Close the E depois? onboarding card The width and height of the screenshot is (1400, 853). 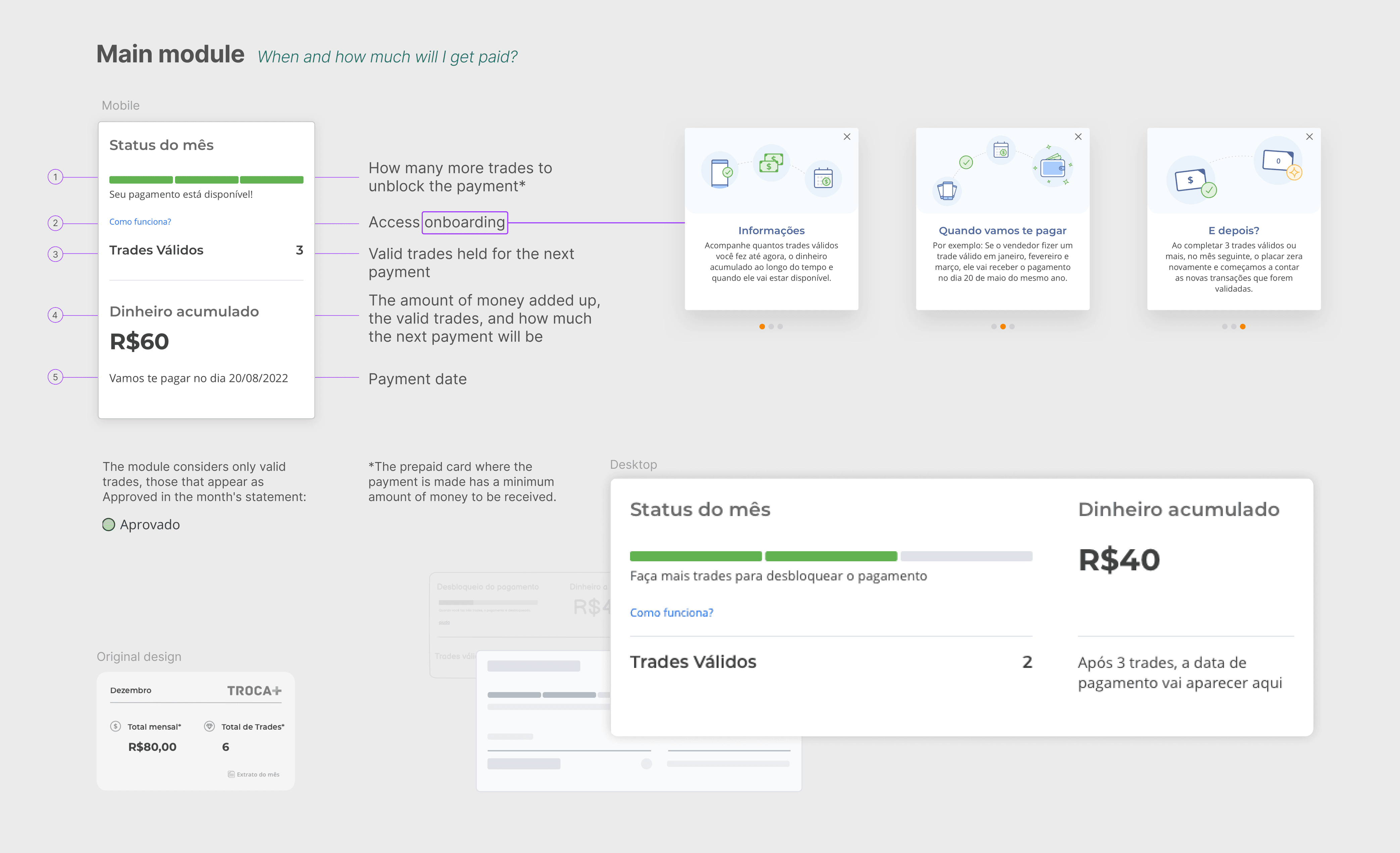coord(1309,137)
